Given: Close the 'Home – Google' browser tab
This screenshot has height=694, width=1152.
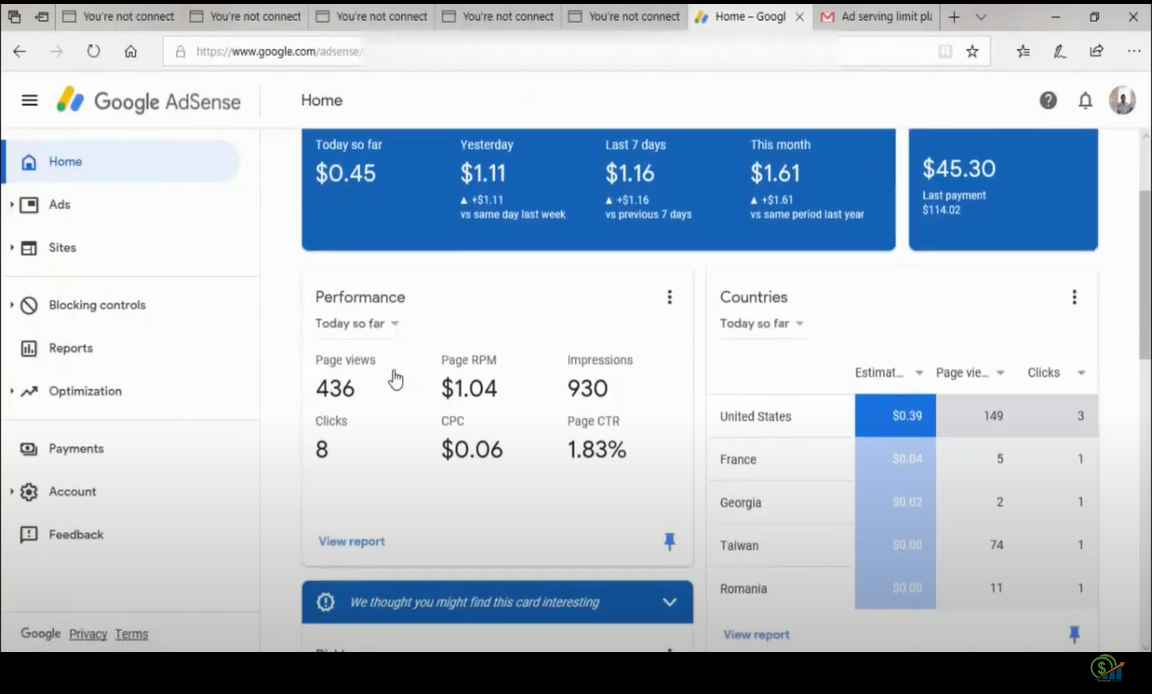Looking at the screenshot, I should pos(799,16).
